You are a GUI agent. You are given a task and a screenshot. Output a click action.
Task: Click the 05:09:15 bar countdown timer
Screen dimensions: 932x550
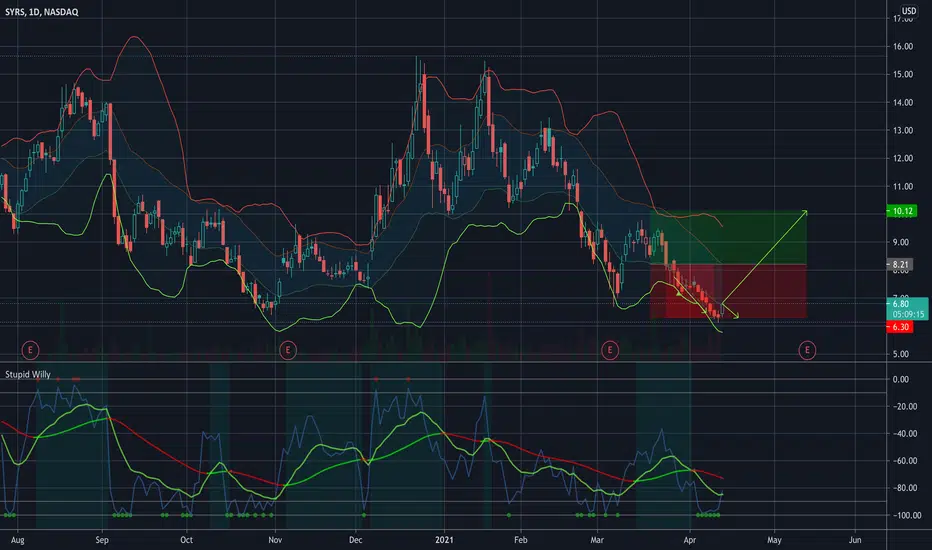(908, 315)
